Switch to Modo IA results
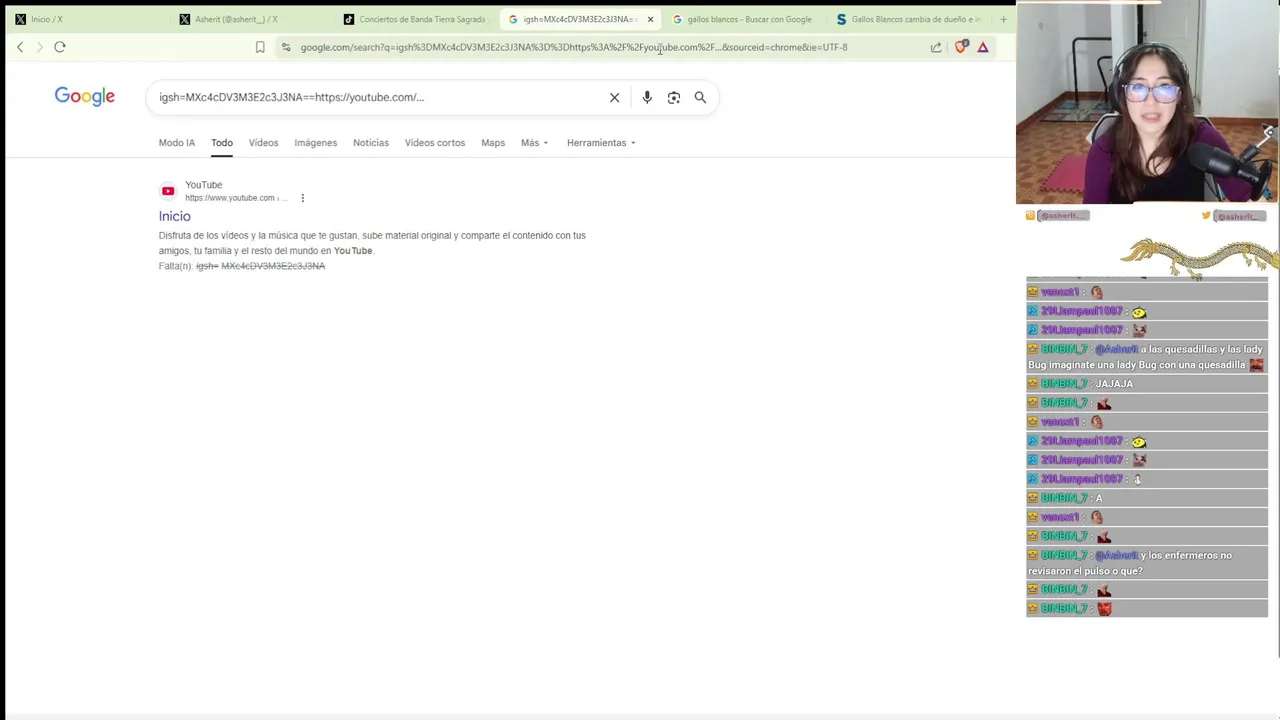The height and width of the screenshot is (720, 1280). [x=177, y=143]
